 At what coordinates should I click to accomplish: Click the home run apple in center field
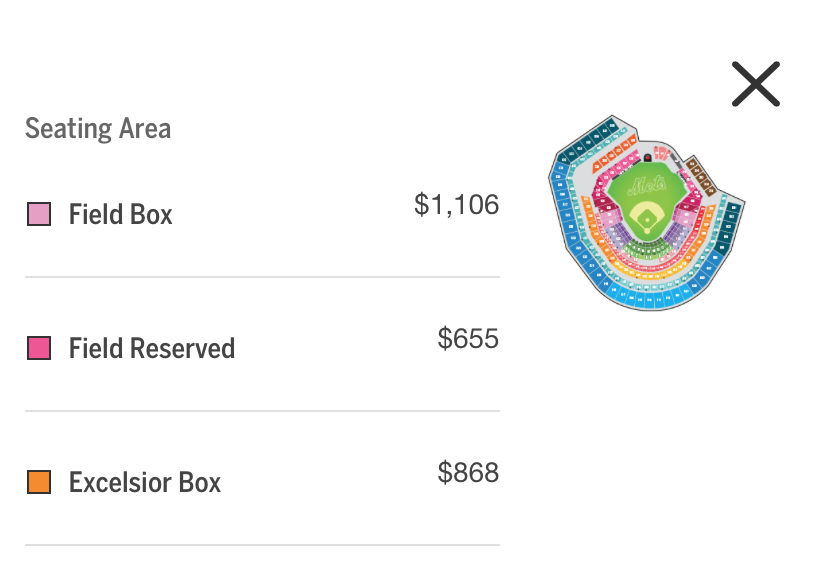pyautogui.click(x=648, y=158)
